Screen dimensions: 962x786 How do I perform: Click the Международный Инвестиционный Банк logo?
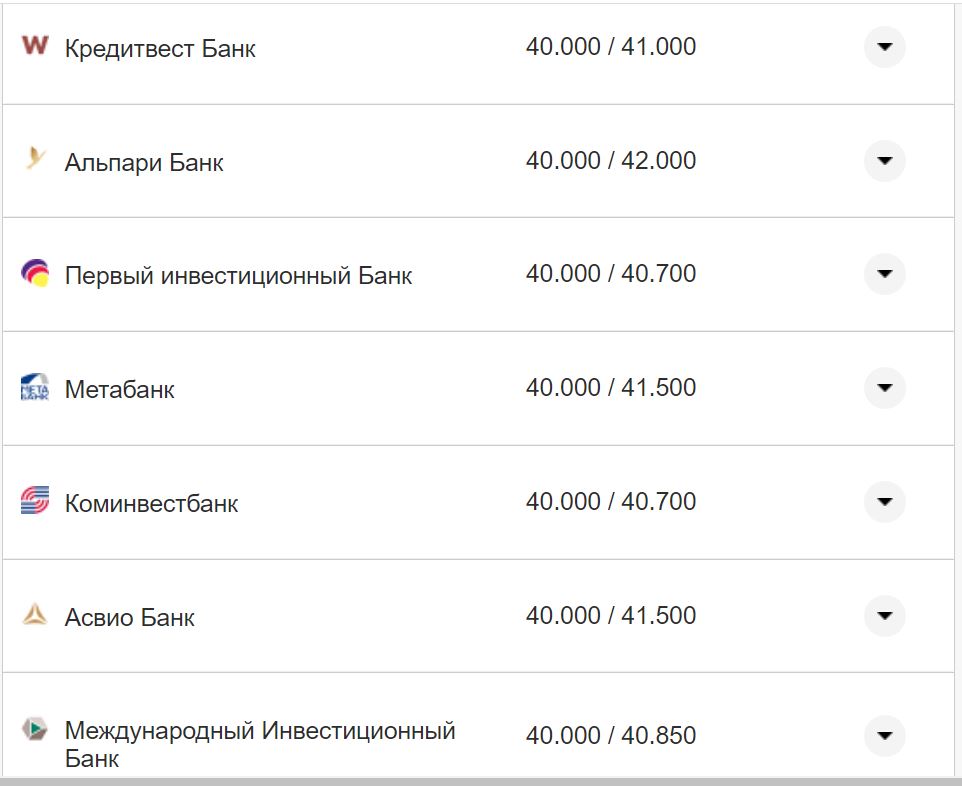tap(33, 730)
